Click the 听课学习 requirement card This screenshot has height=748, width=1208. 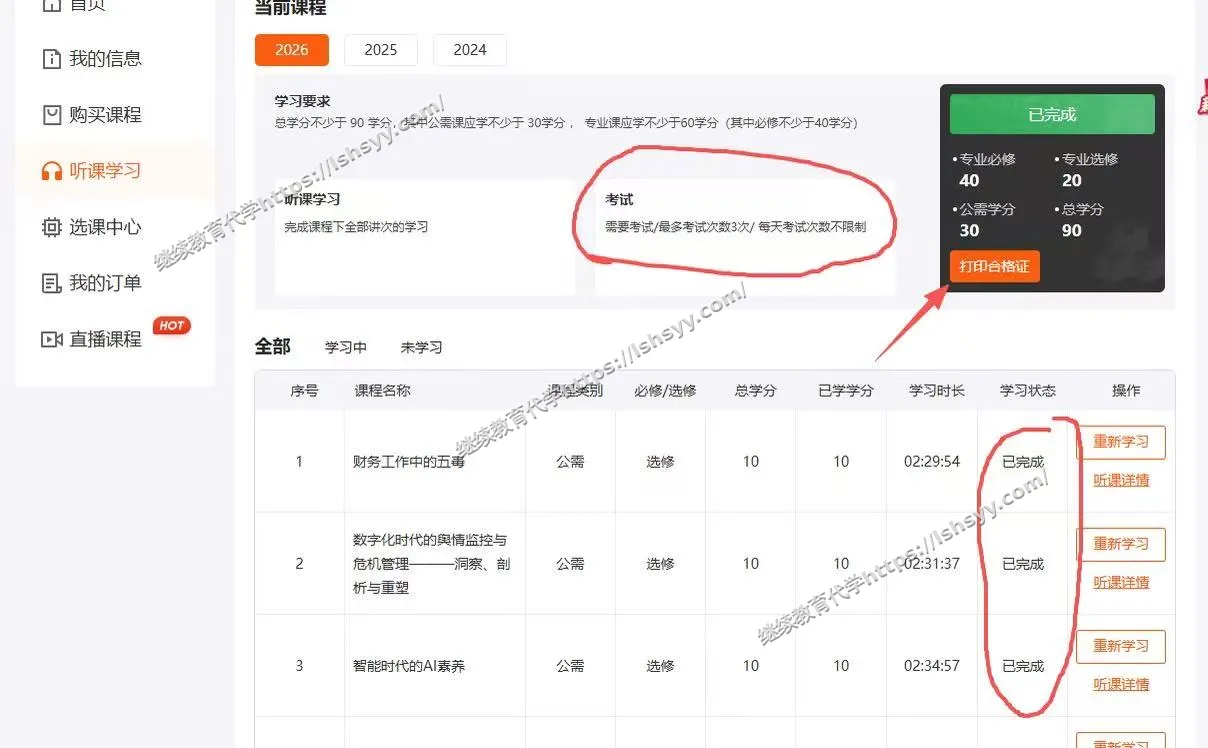point(425,237)
